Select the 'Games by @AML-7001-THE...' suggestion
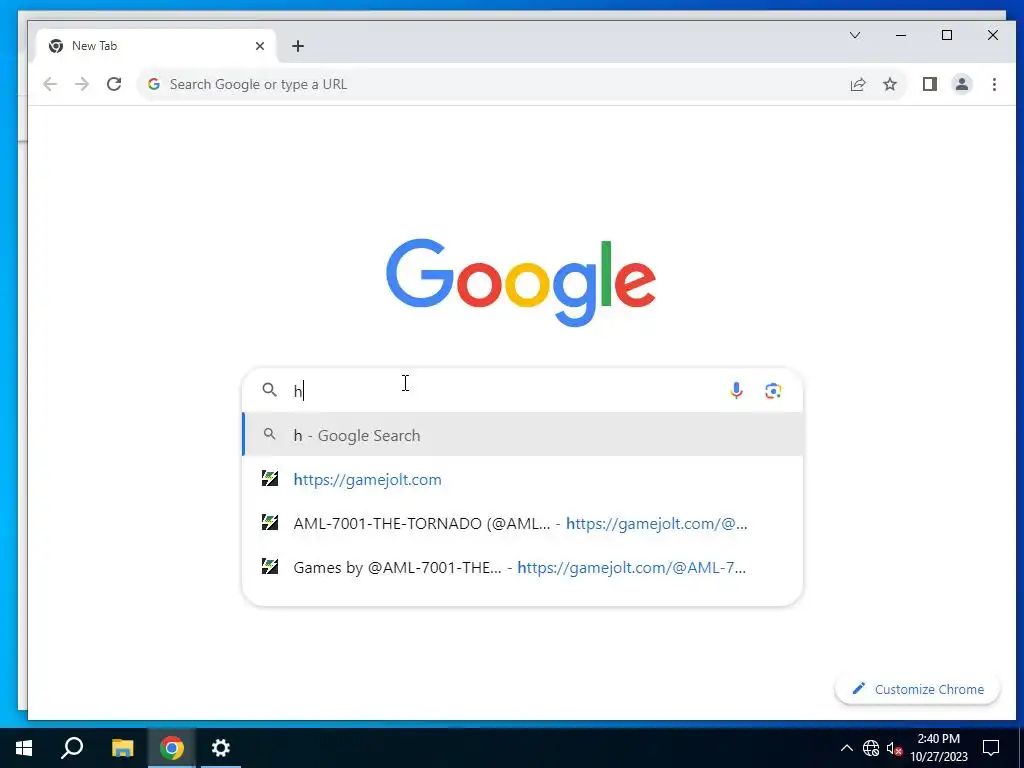The image size is (1024, 768). [x=522, y=567]
